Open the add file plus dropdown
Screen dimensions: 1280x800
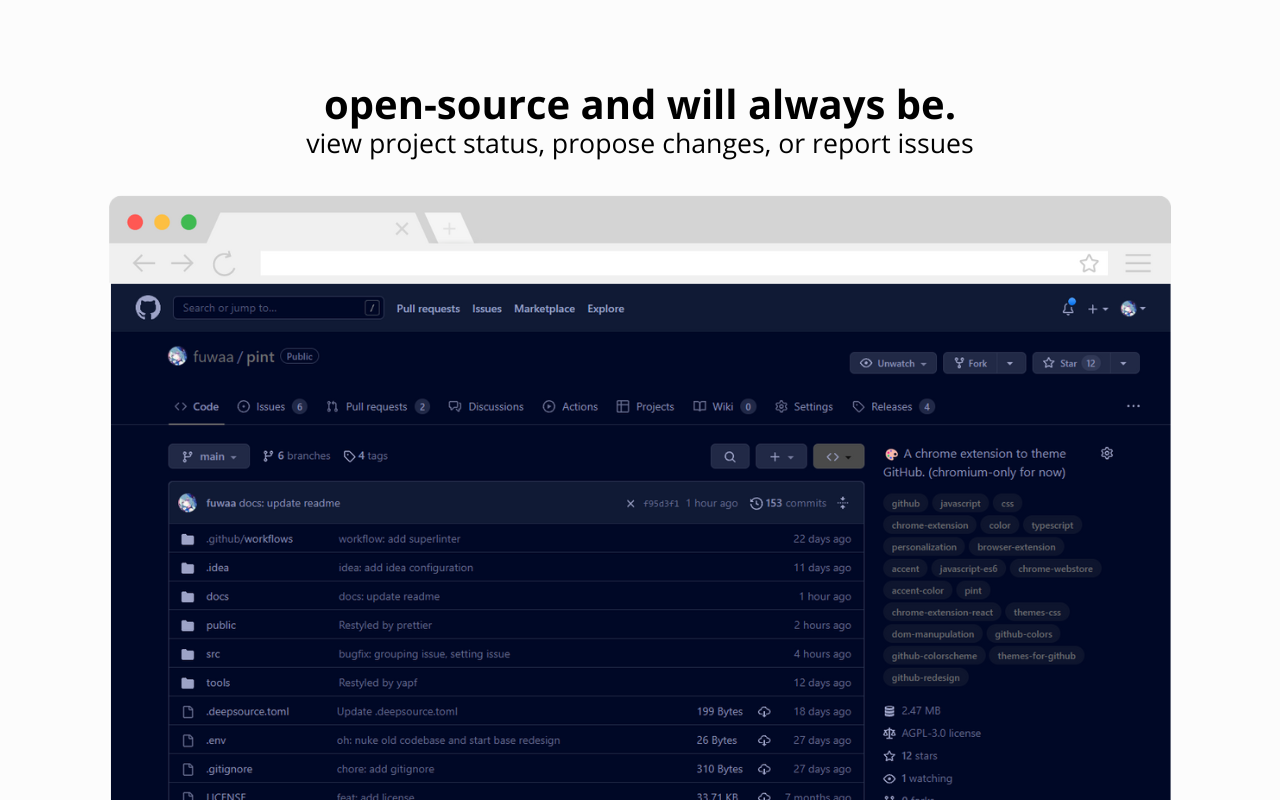781,456
